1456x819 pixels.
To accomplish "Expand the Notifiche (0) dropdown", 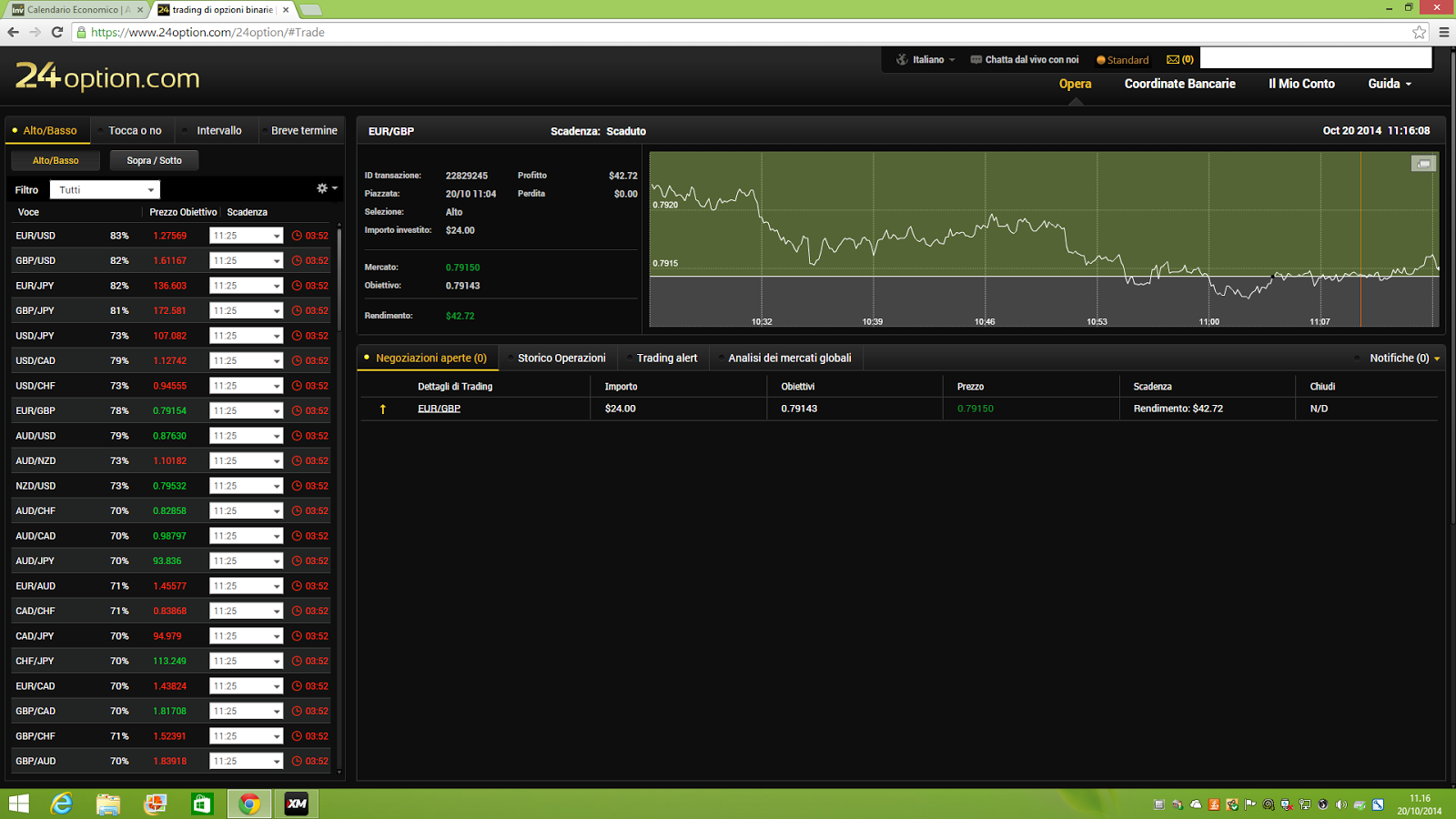I will pyautogui.click(x=1404, y=359).
